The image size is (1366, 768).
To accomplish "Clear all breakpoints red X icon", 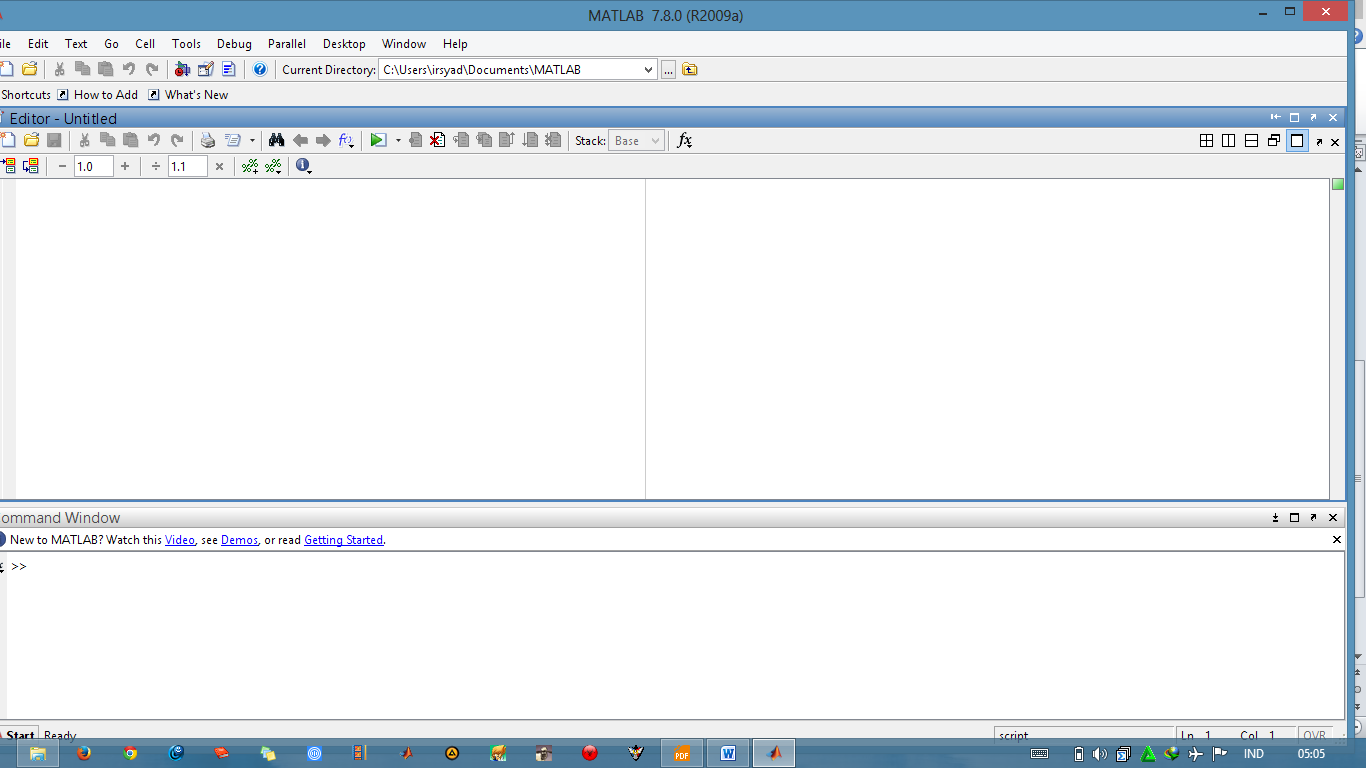I will 437,140.
